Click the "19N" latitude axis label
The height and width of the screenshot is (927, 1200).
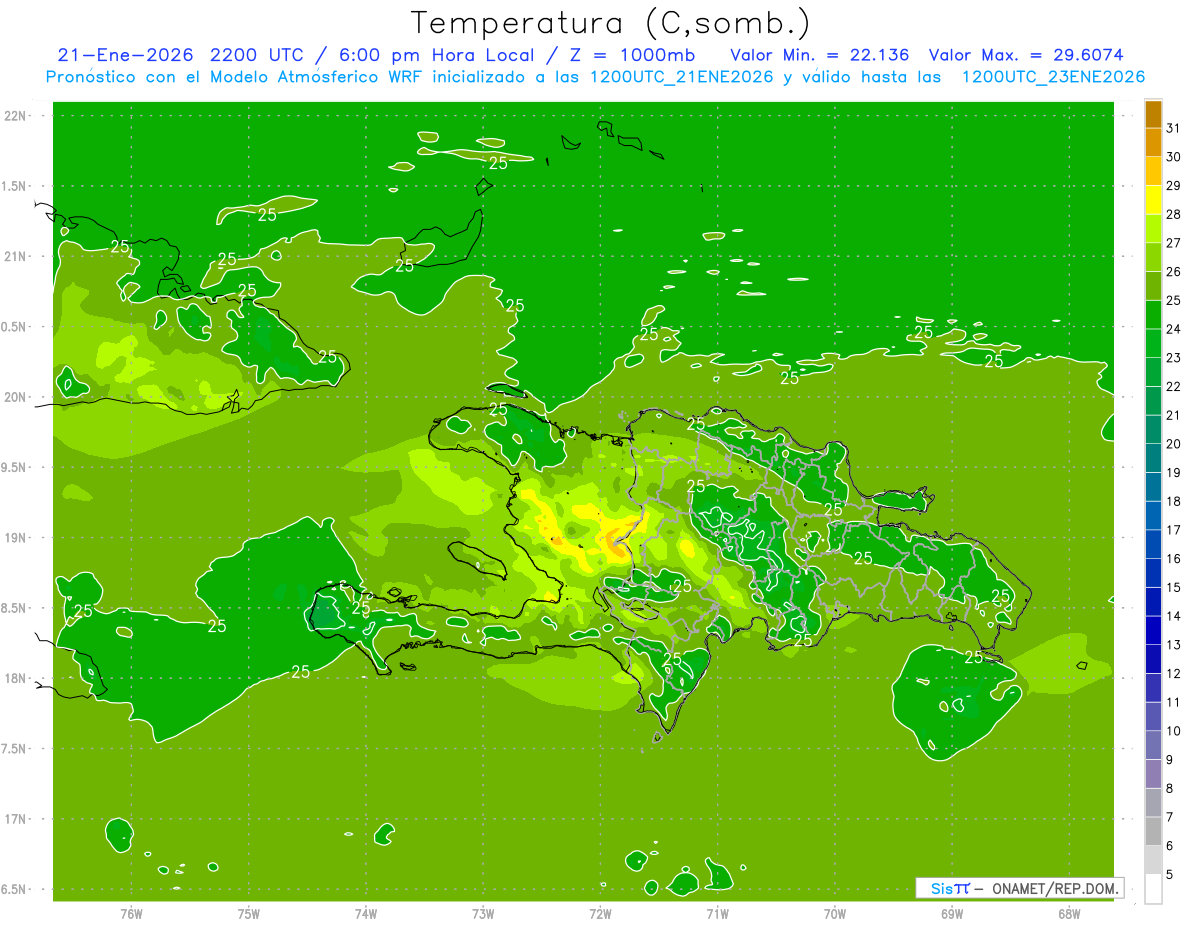tap(16, 537)
